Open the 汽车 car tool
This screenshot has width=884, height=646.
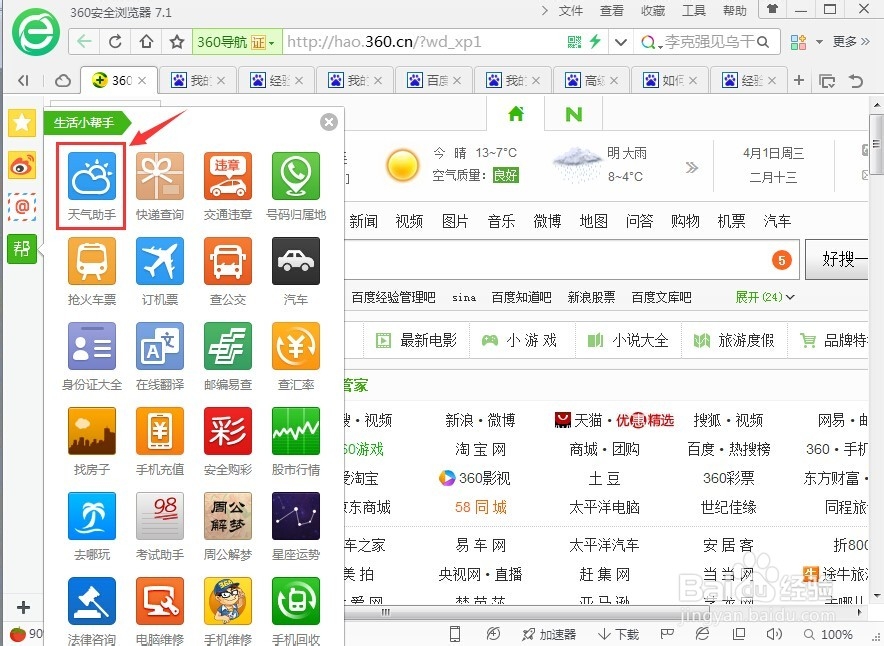coord(296,271)
